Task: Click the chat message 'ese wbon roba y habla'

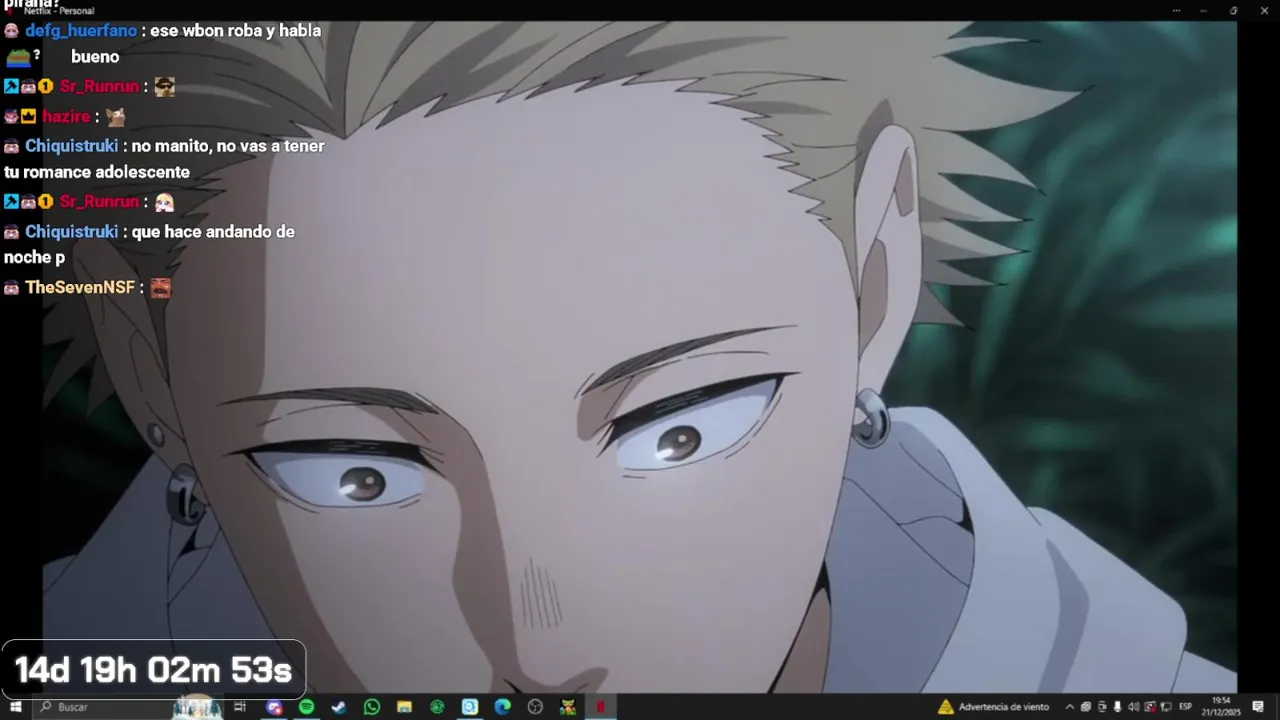Action: click(x=235, y=31)
